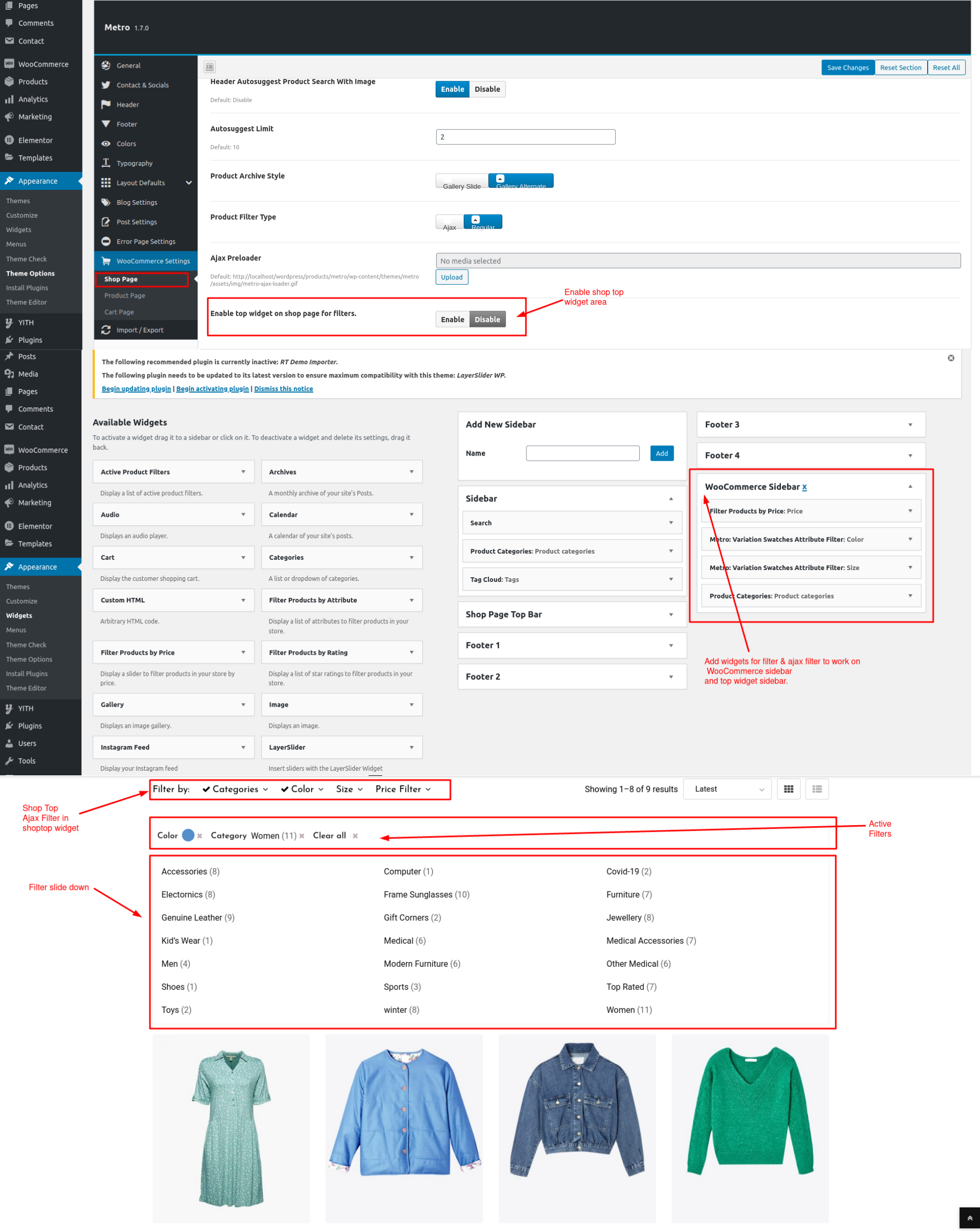Click the edit icon for Post Settings
The width and height of the screenshot is (980, 1231).
click(x=106, y=222)
